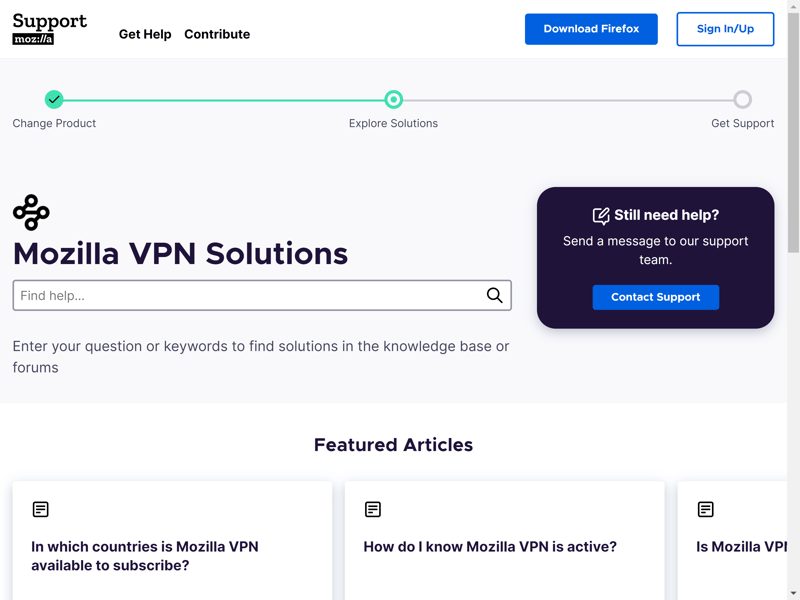Open How do I know Mozilla VPN is active
Screen dimensions: 800x600
490,546
